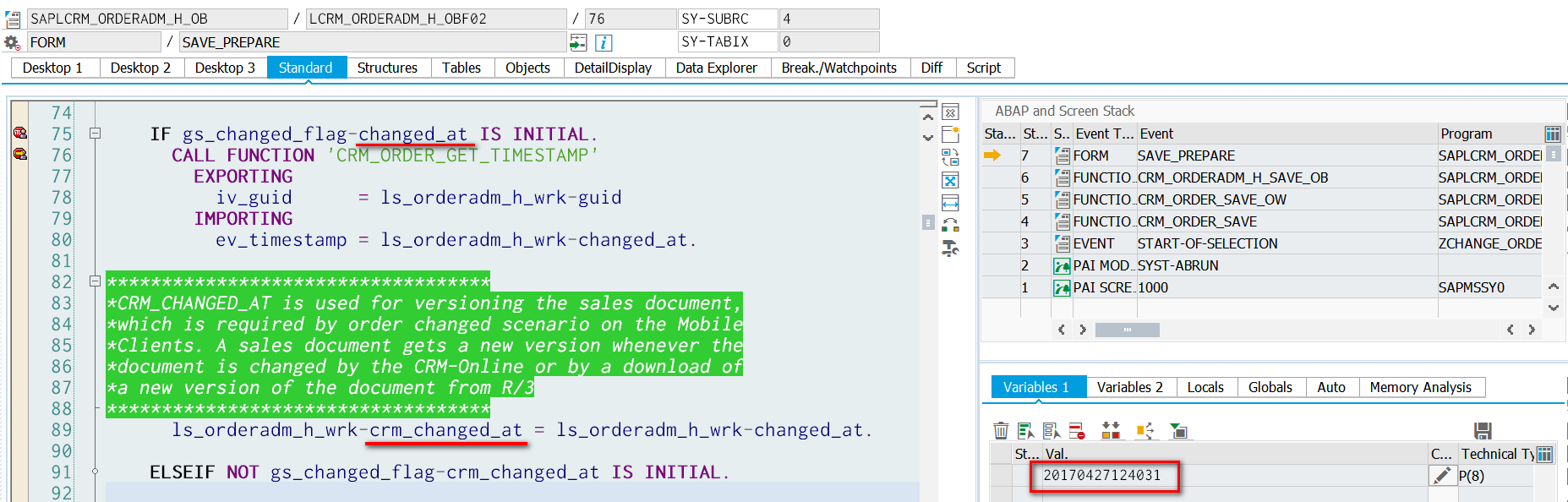The height and width of the screenshot is (502, 1568).
Task: Click the full screen icon in editor sidebar
Action: pos(950,180)
